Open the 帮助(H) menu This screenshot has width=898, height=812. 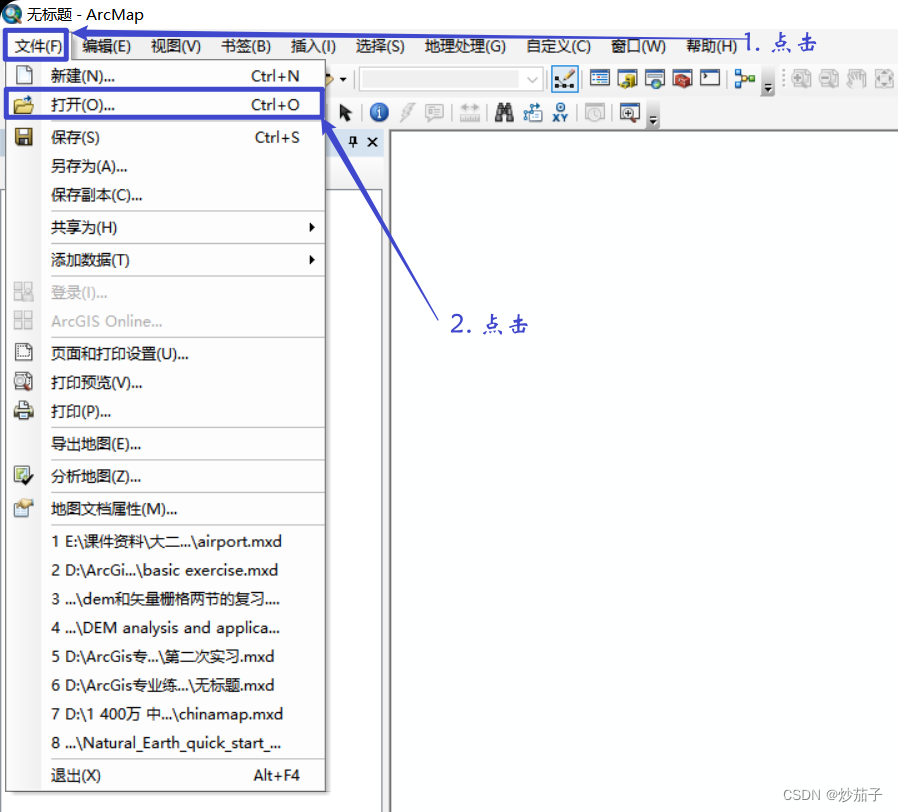point(711,46)
